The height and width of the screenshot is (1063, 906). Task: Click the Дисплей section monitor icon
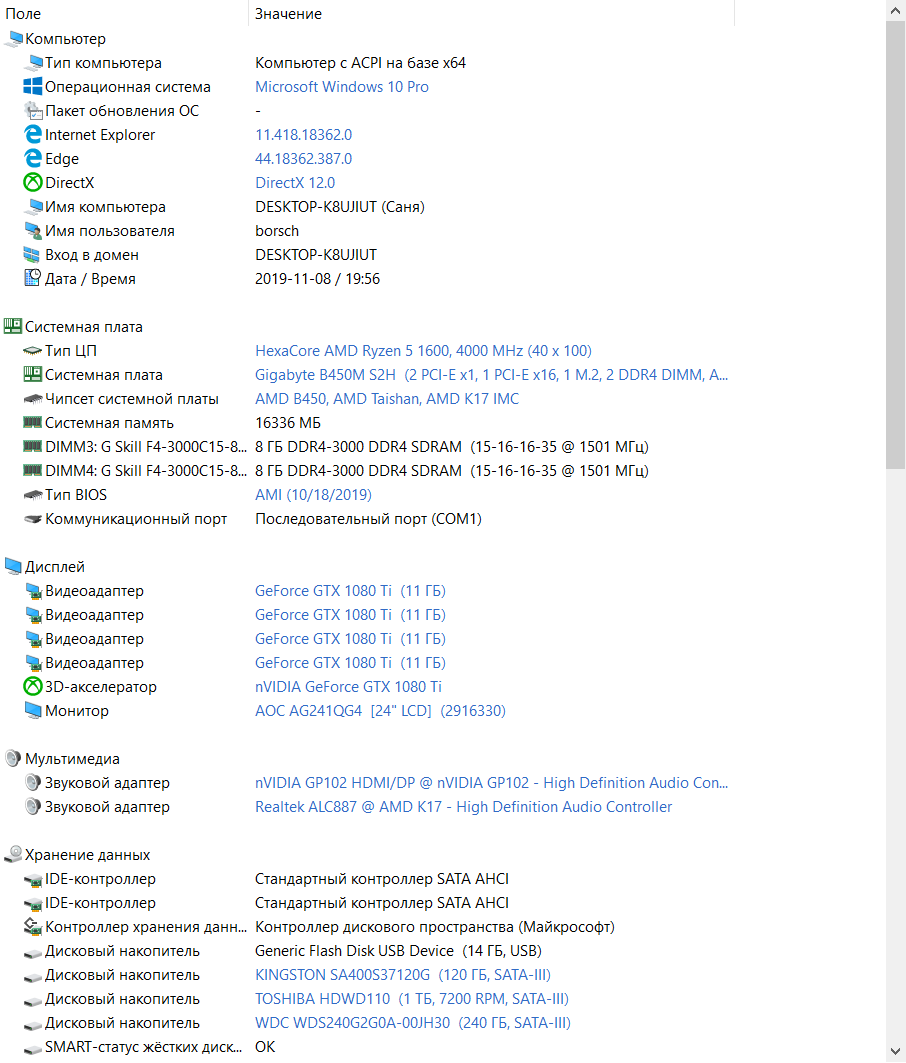(13, 567)
